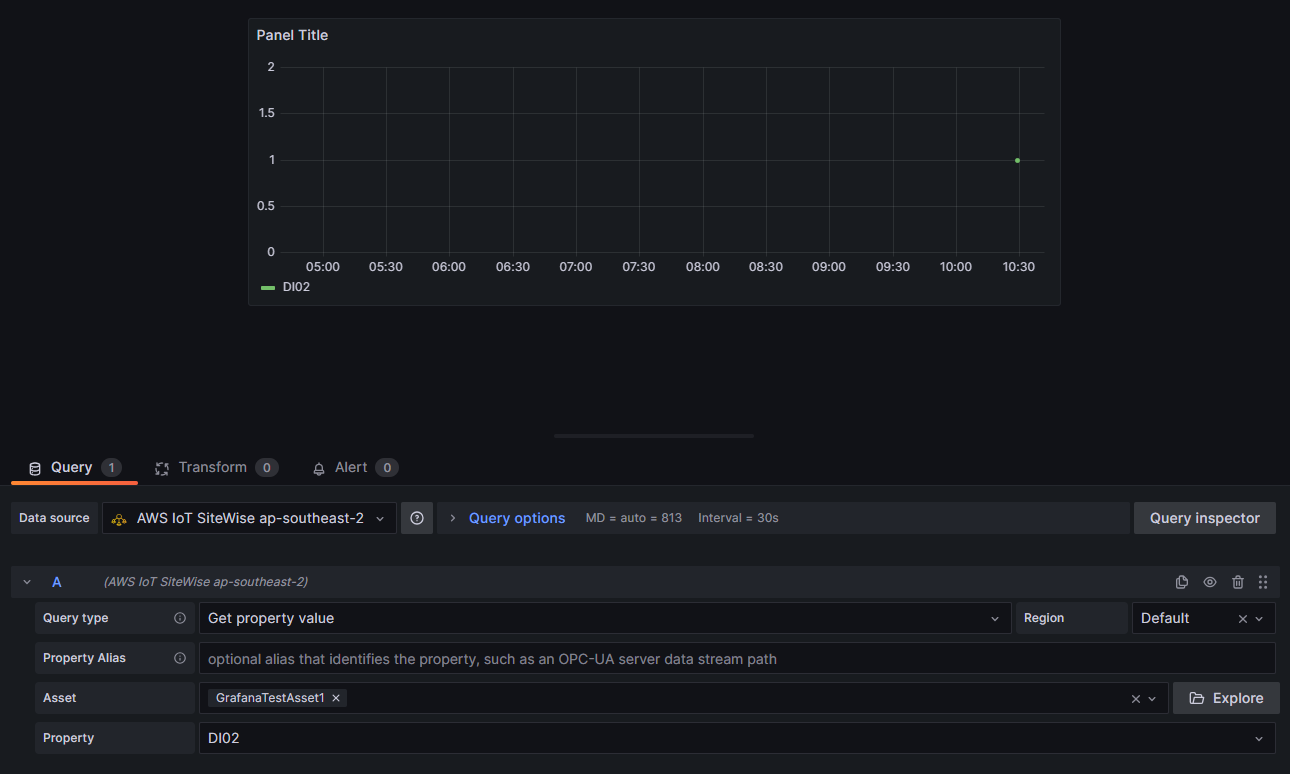Click the trash icon to delete query A

coord(1238,581)
